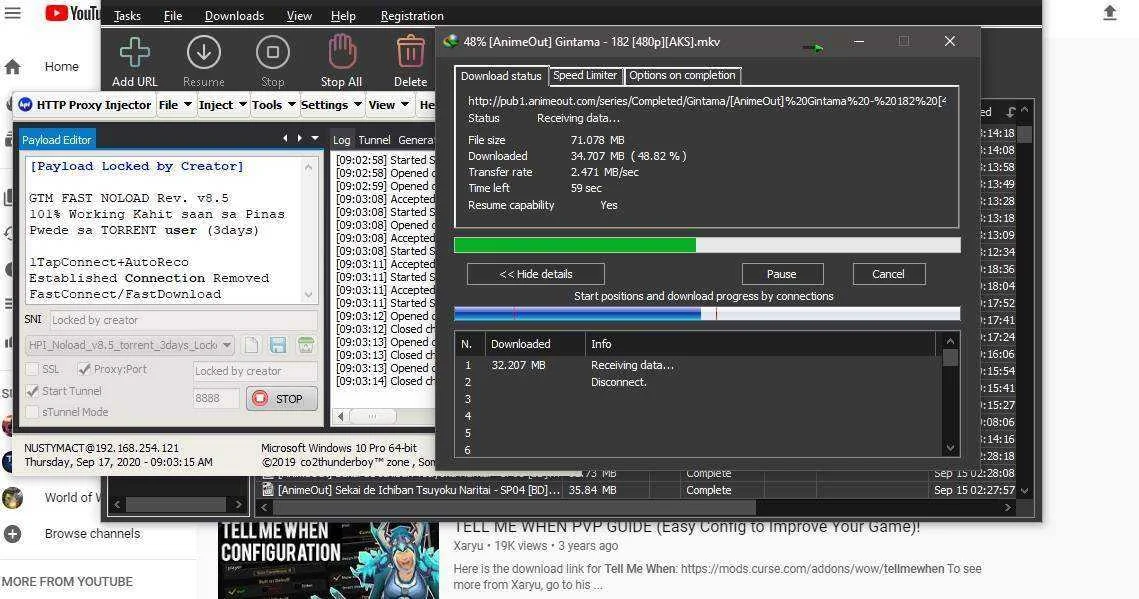The width and height of the screenshot is (1139, 599).
Task: Open the HPI_Noload config combo box
Action: (x=130, y=346)
